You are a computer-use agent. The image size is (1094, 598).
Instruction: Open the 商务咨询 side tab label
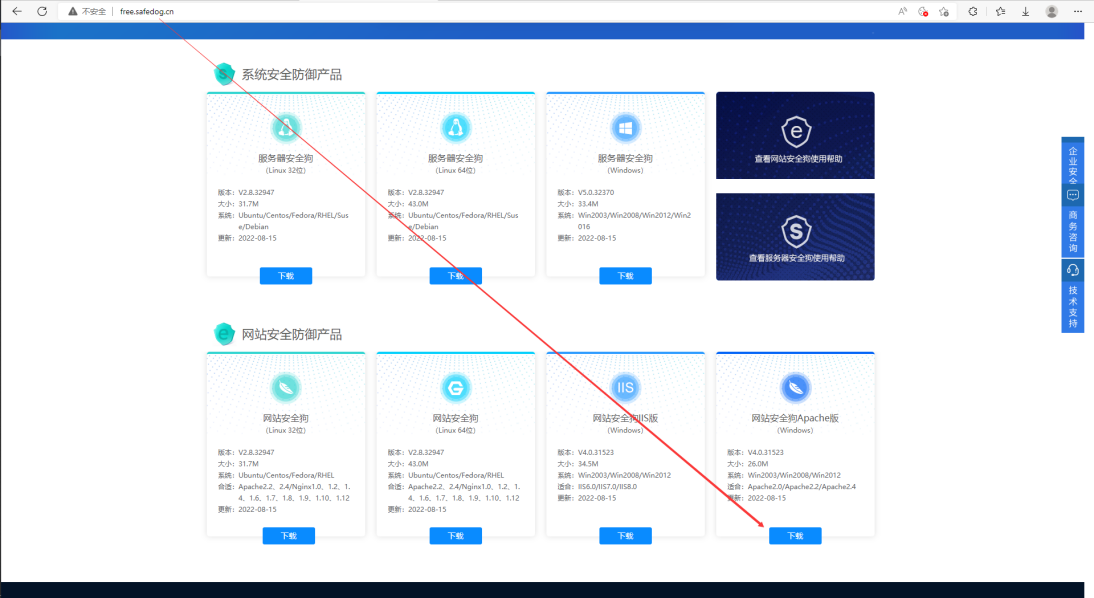coord(1073,232)
